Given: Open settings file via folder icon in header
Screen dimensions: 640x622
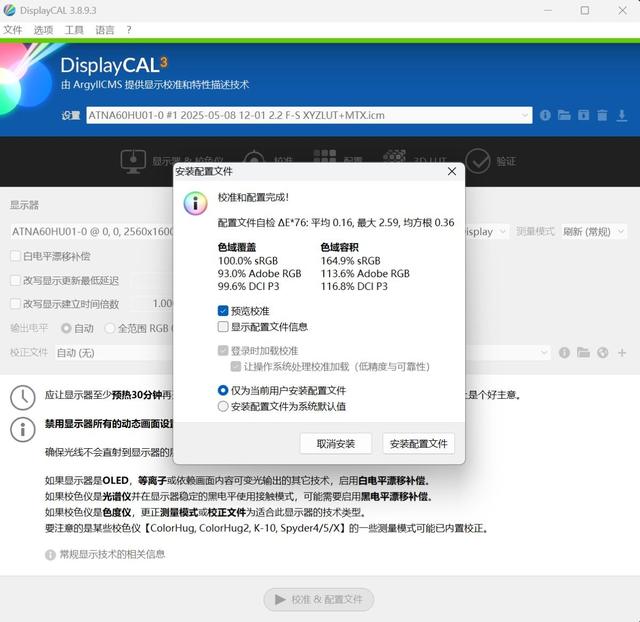Looking at the screenshot, I should (564, 115).
